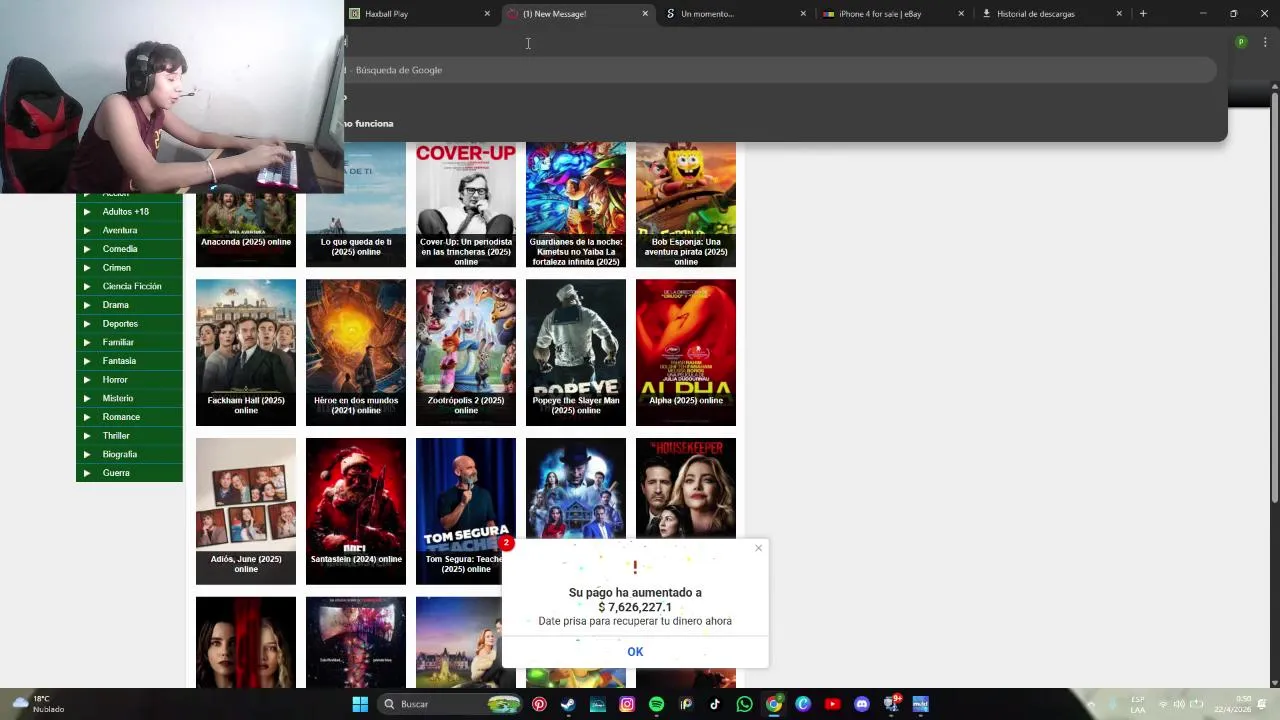Open the Thriller category link

point(116,436)
